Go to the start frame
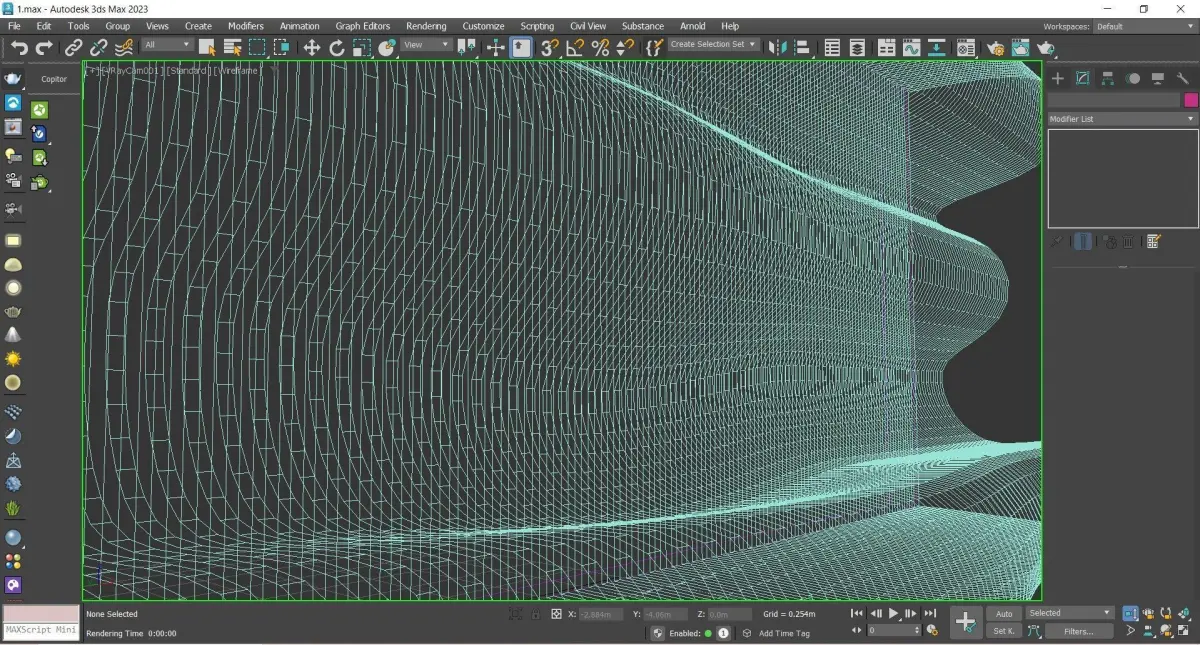This screenshot has height=645, width=1200. tap(857, 613)
